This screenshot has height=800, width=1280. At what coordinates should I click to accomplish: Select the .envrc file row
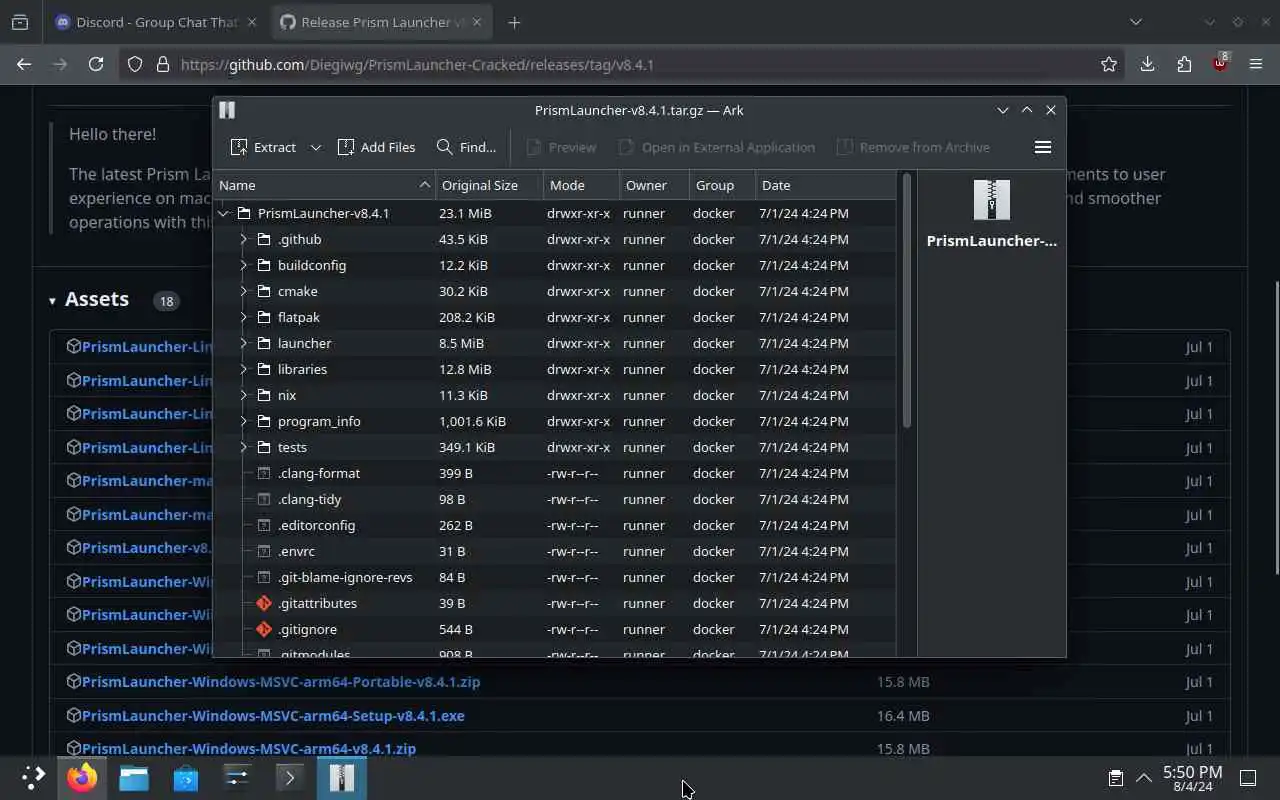tap(555, 551)
